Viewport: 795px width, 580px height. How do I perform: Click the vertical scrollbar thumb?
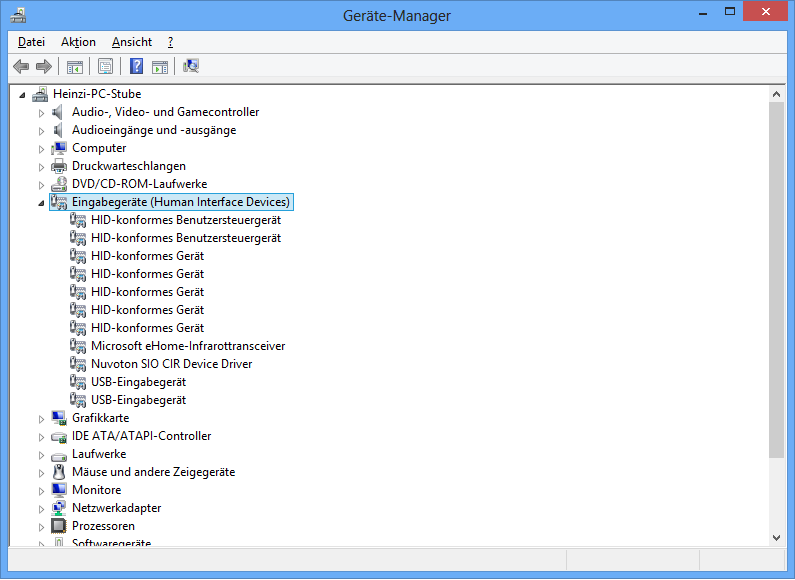(776, 280)
